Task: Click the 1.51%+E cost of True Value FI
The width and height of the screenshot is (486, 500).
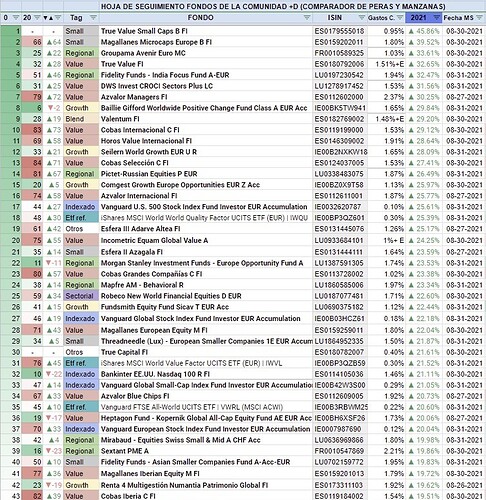Action: pyautogui.click(x=389, y=64)
